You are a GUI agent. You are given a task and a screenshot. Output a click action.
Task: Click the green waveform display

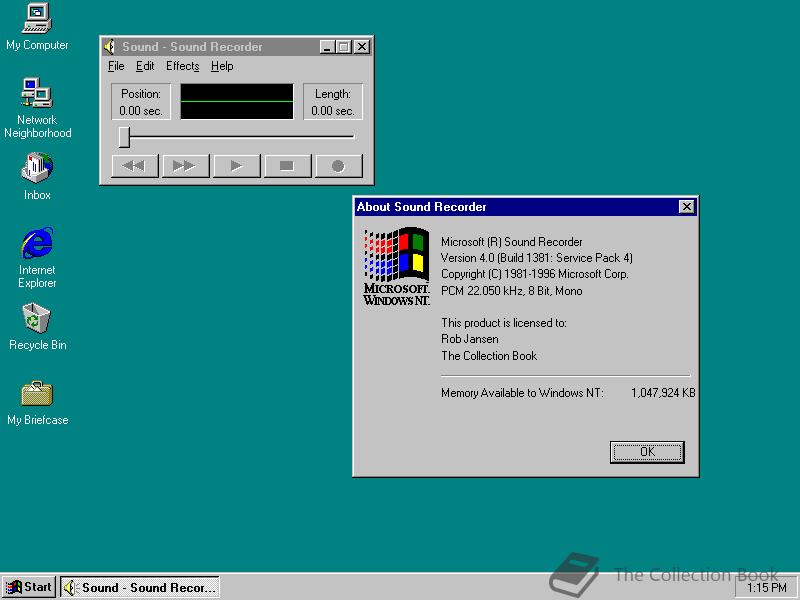tap(237, 102)
